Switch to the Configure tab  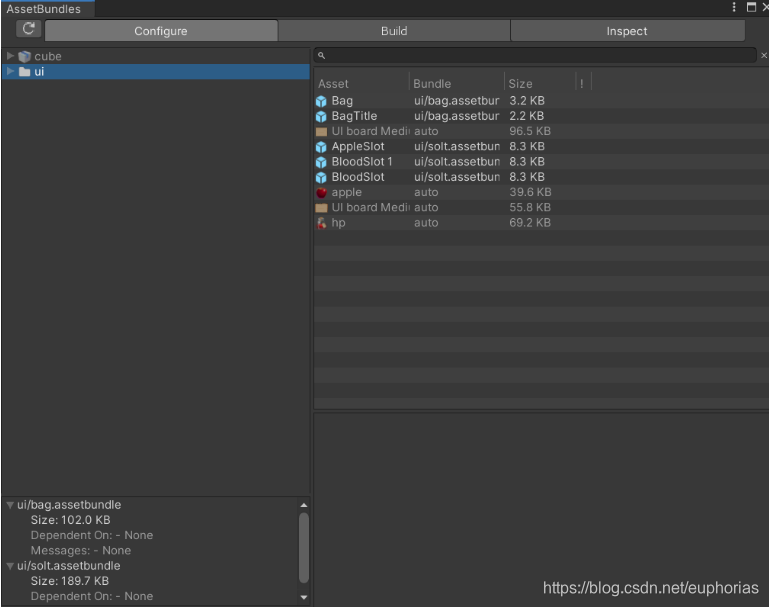[x=161, y=31]
